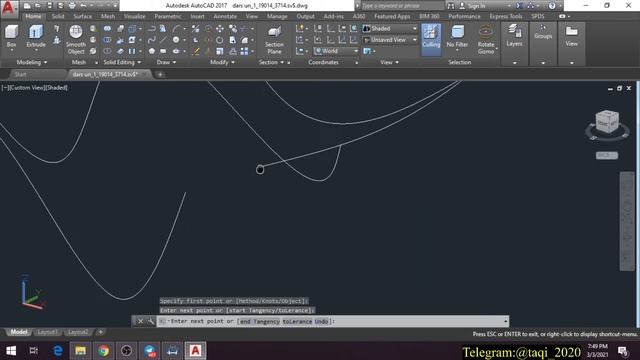Switch to the Start file tab
Viewport: 640px width, 360px height.
[20, 74]
